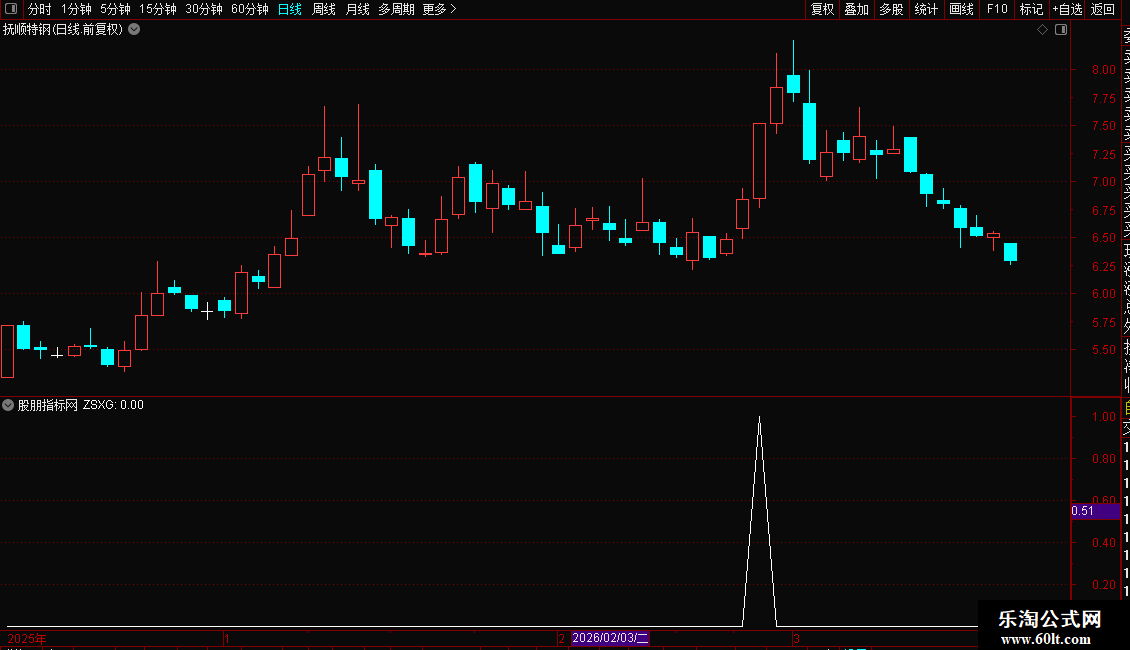Select the 30分钟 period tab
This screenshot has width=1130, height=650.
[204, 9]
